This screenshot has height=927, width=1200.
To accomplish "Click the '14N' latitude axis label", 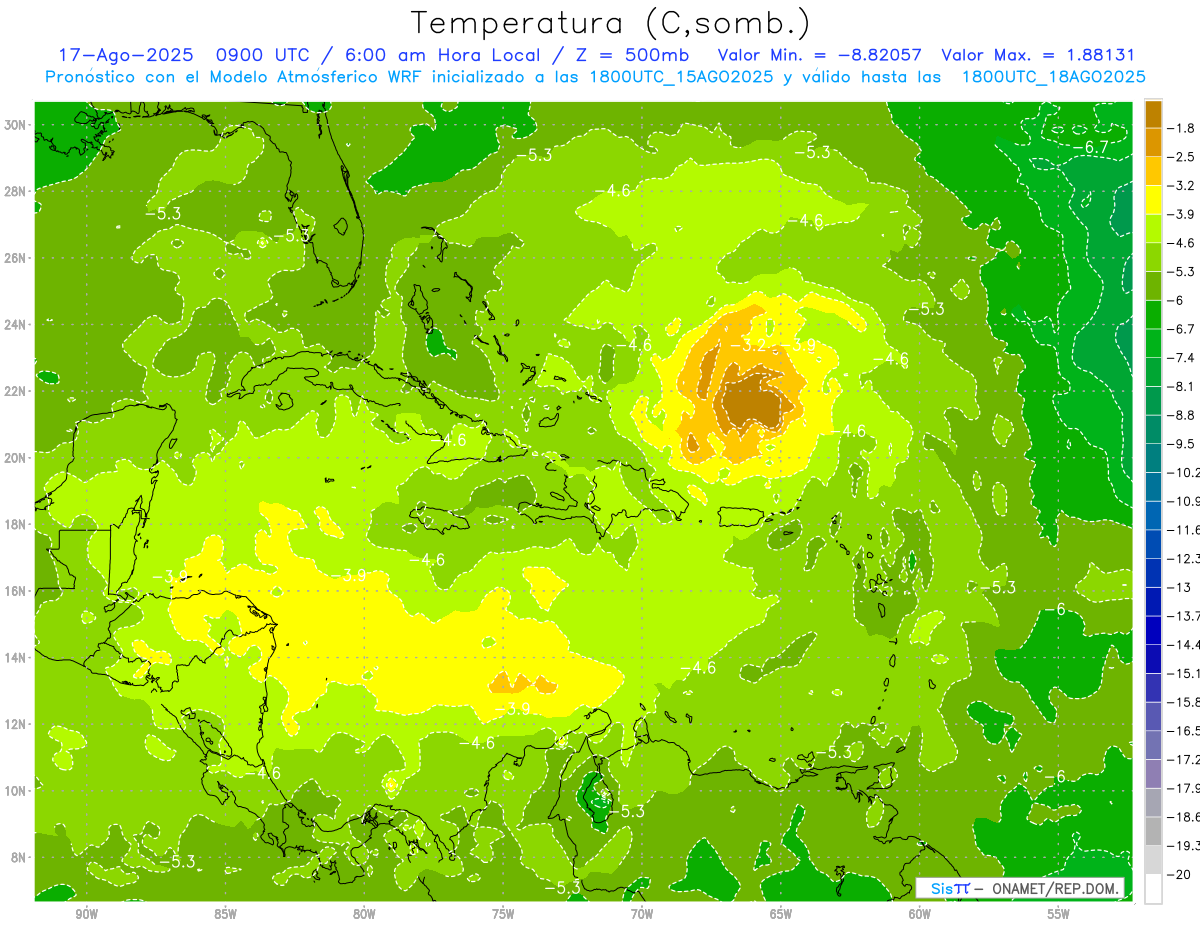I will pos(16,657).
